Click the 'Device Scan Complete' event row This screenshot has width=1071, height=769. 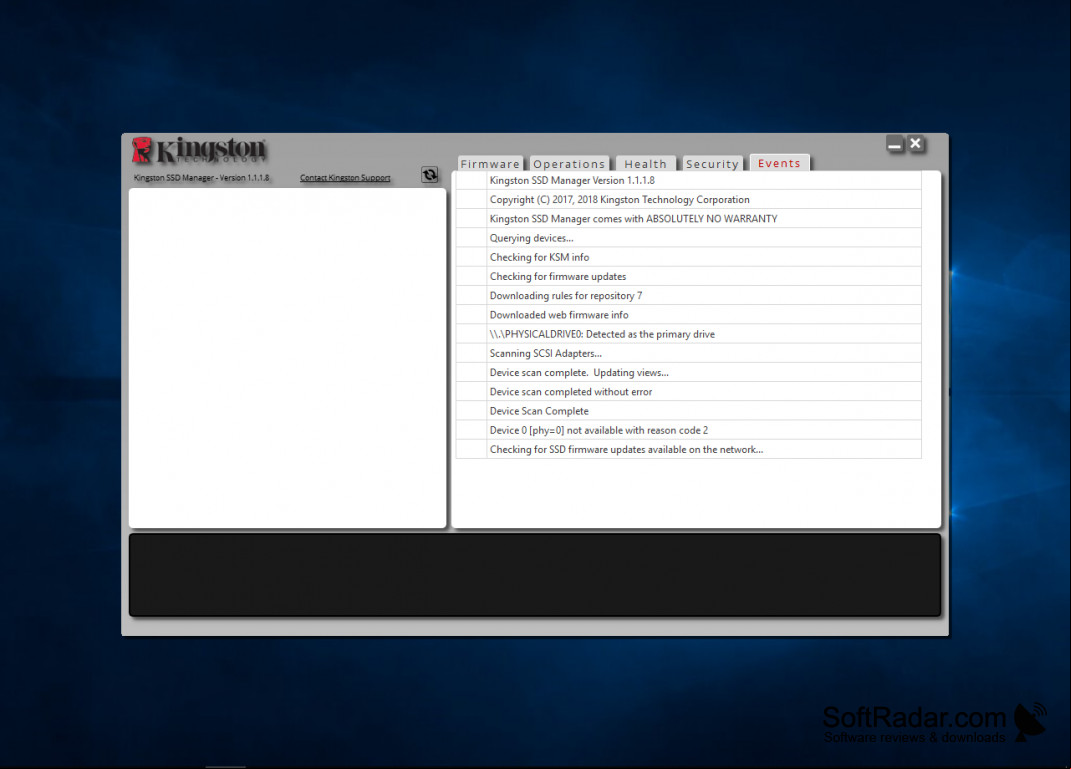tap(688, 410)
